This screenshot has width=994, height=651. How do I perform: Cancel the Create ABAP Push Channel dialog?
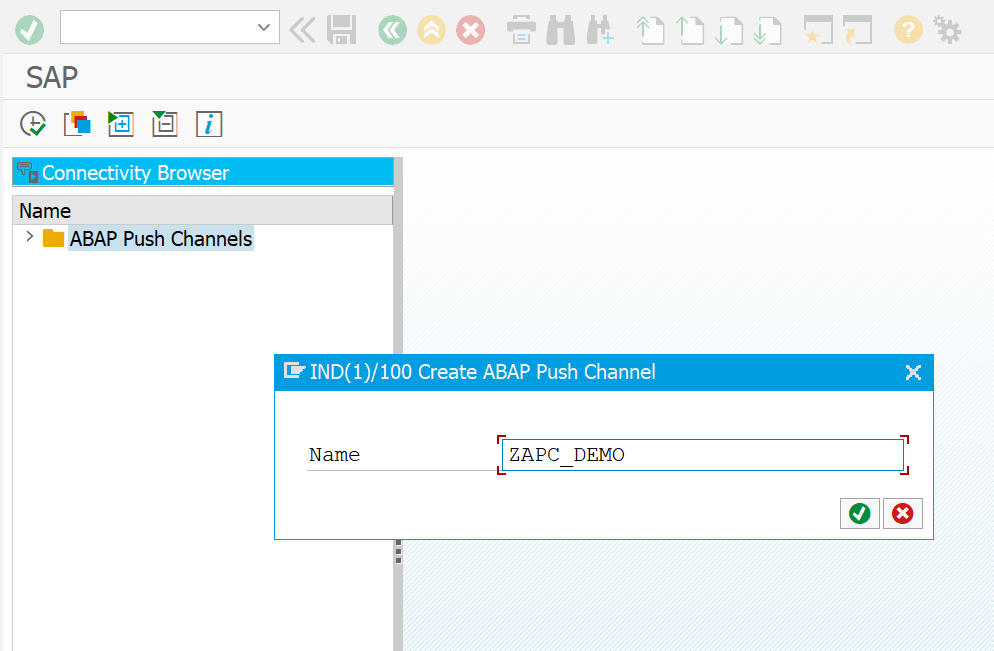[902, 513]
